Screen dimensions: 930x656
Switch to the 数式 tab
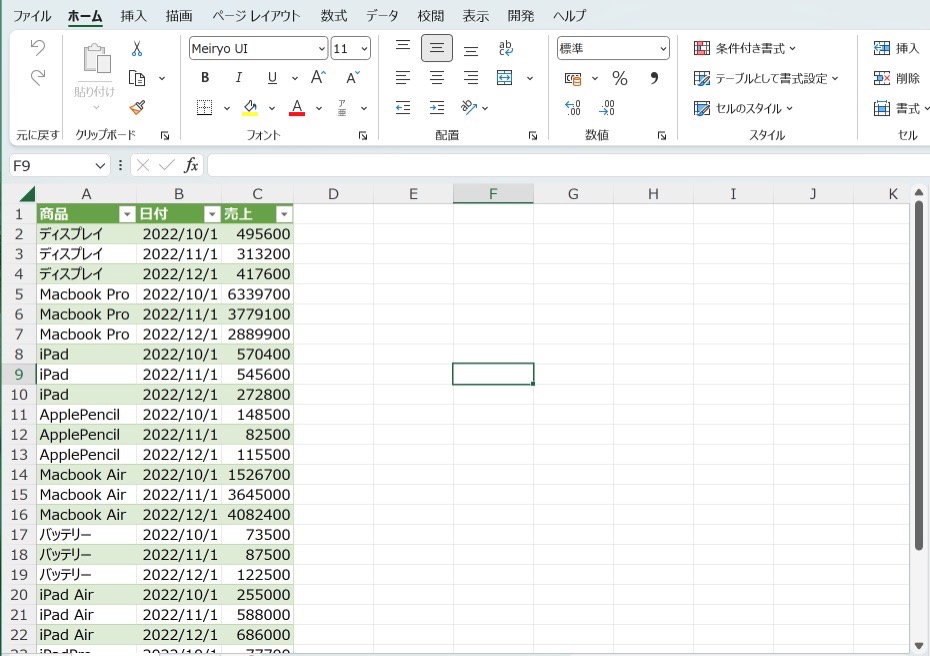333,15
